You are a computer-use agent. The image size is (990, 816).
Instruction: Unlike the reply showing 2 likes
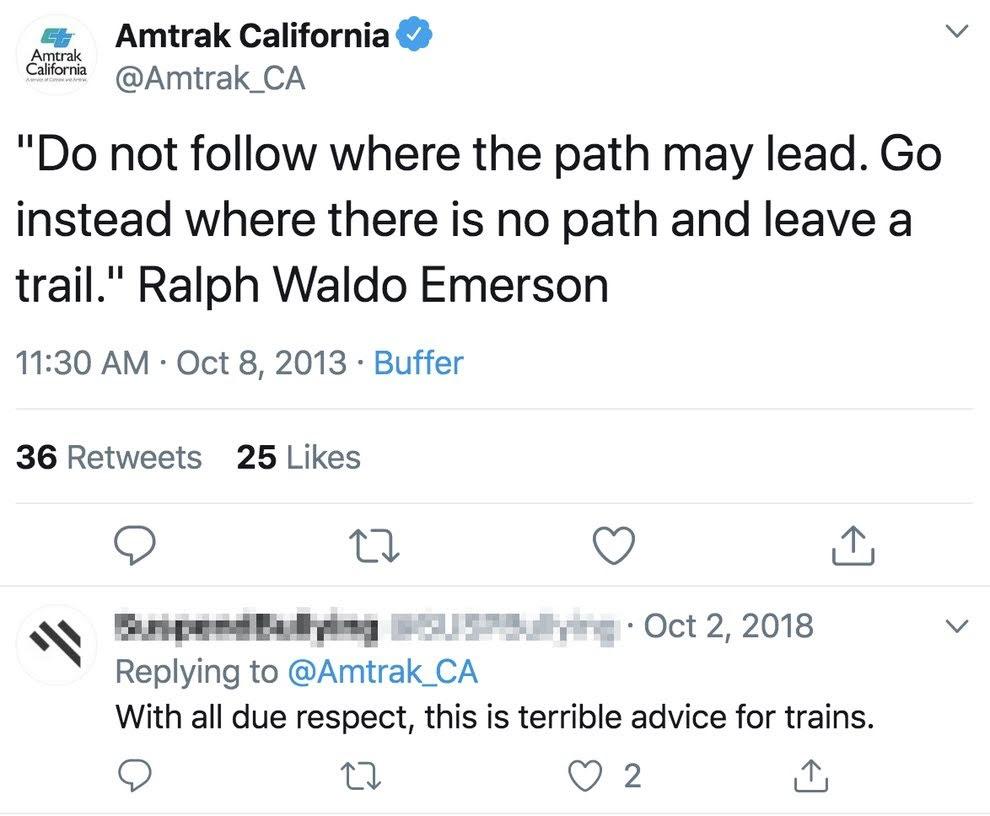pos(585,775)
